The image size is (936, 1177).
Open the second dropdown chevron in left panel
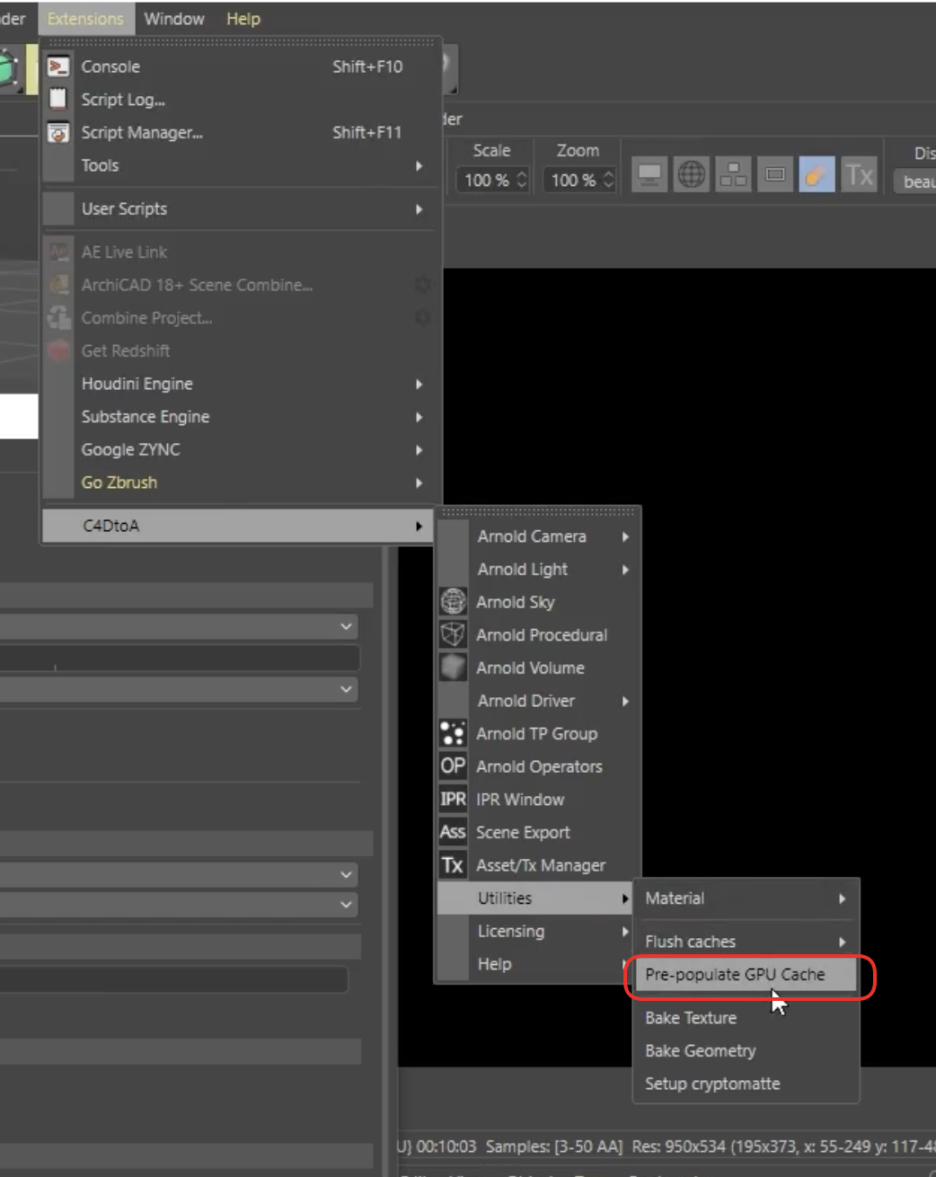(346, 689)
